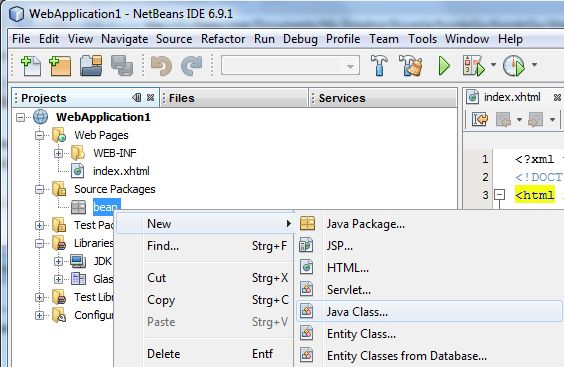Open the Edit menu
Viewport: 564px width, 367px height.
[x=49, y=39]
